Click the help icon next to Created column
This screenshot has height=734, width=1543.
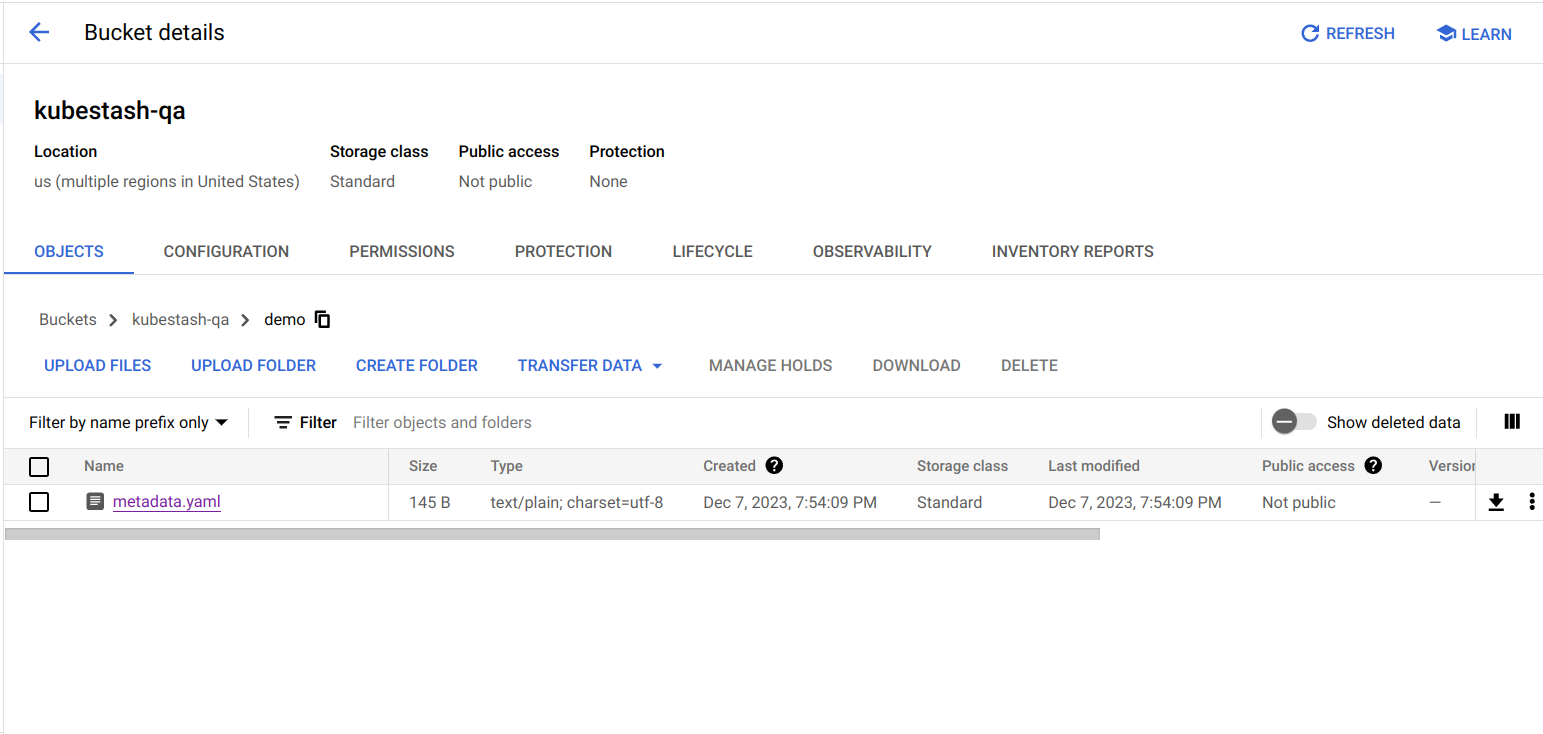click(774, 465)
